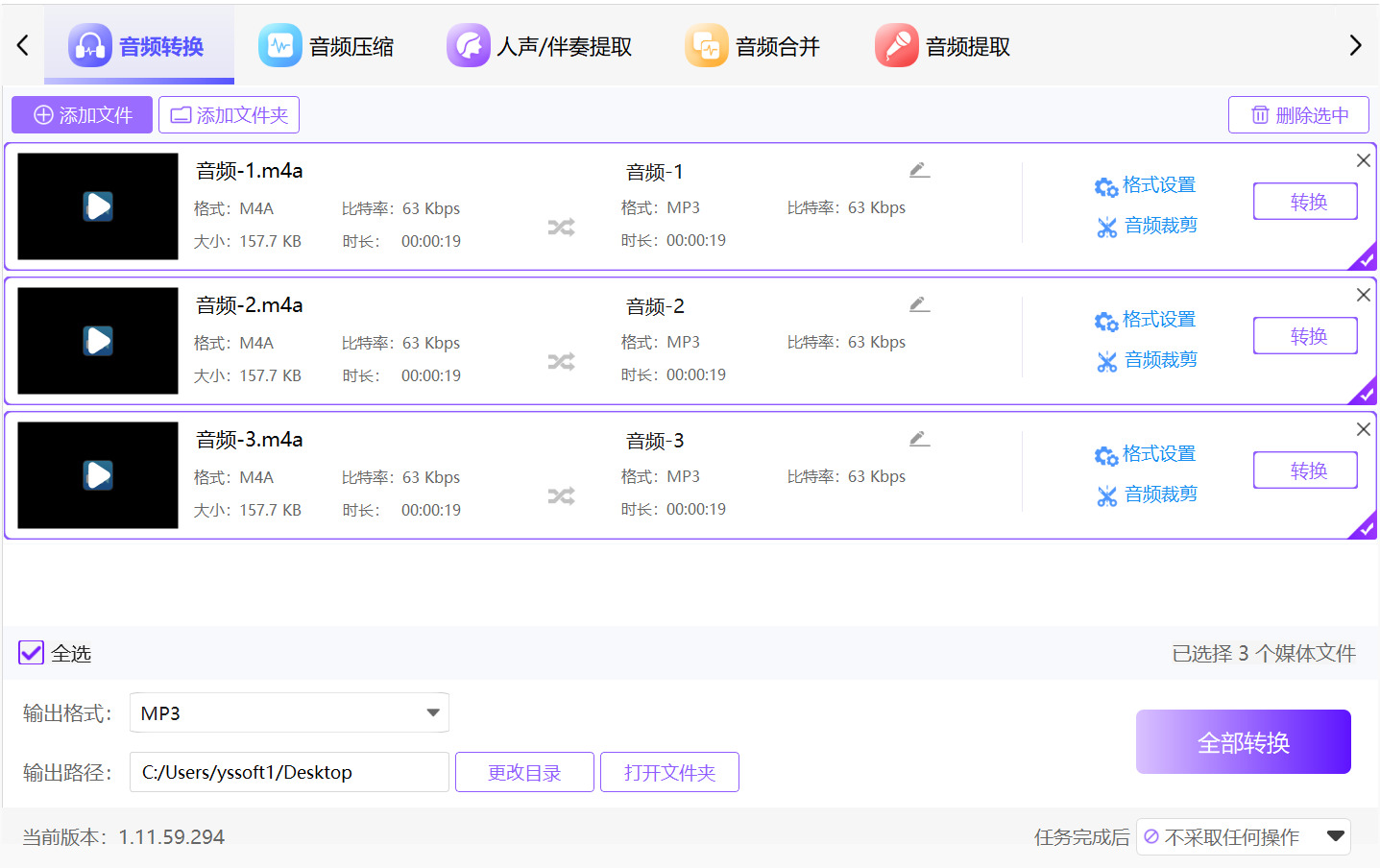
Task: Open 格式设置 for 音频-3
Action: pyautogui.click(x=1145, y=454)
